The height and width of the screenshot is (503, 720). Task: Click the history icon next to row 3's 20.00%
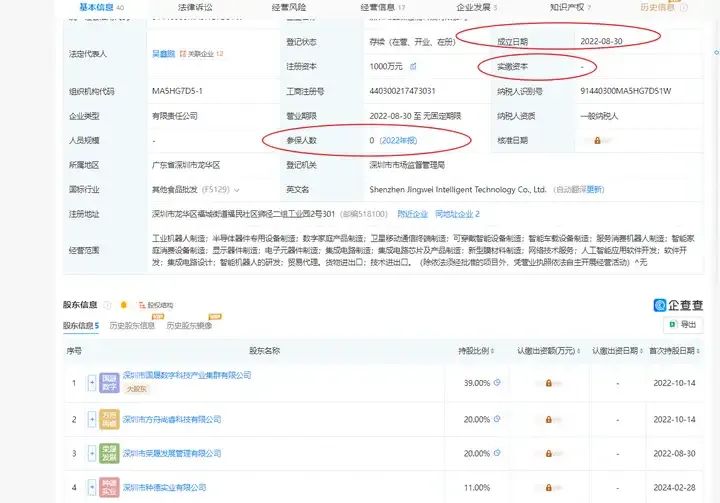(x=497, y=453)
